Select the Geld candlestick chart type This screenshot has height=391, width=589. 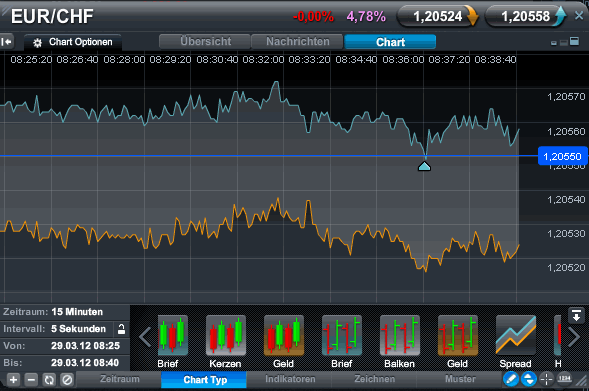click(x=284, y=335)
